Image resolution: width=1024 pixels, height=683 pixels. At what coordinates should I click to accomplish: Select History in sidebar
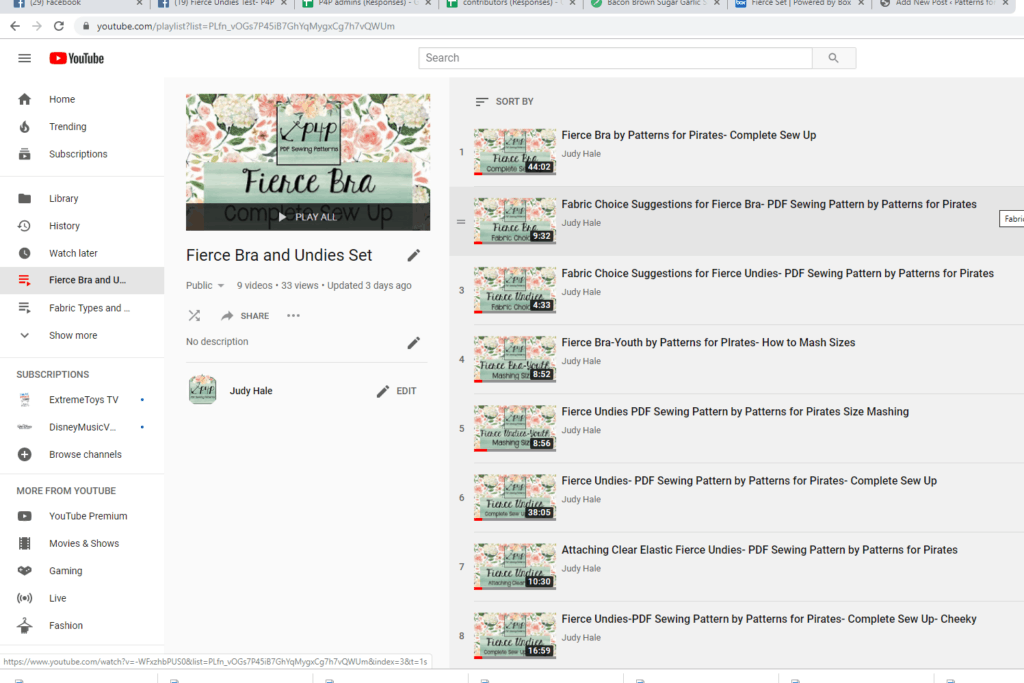point(64,226)
